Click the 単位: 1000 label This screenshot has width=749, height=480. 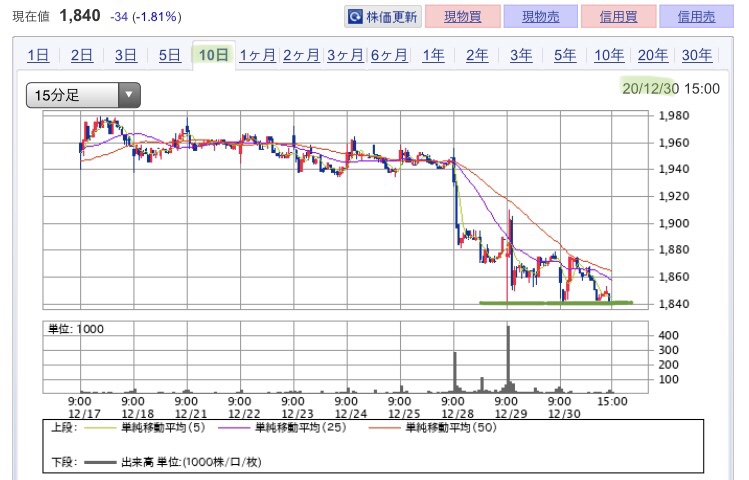coord(75,329)
